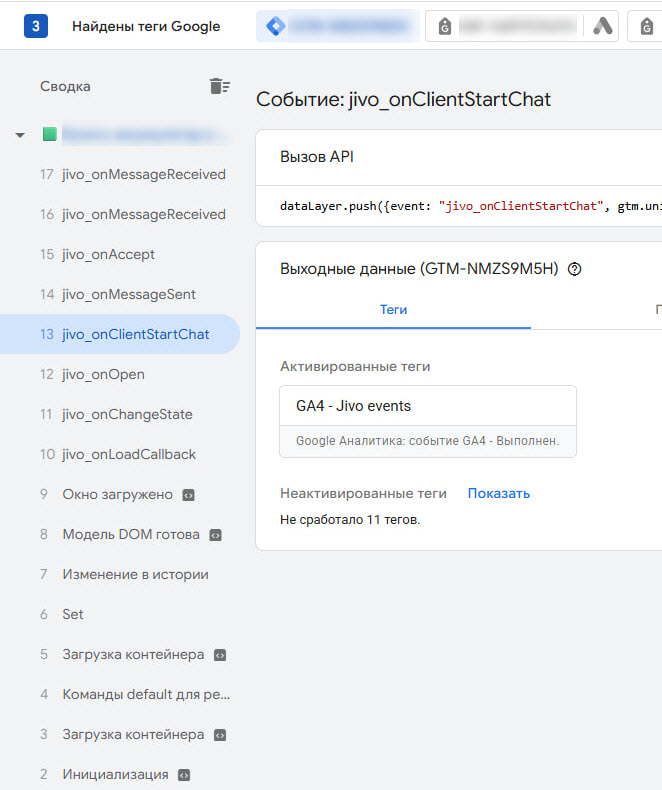Select event 16 jivo_onMessageReceived
The height and width of the screenshot is (790, 662).
(x=120, y=214)
